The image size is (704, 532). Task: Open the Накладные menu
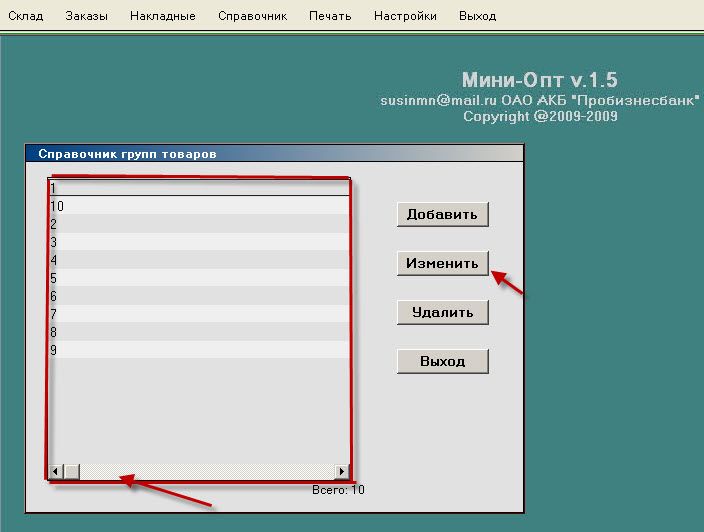tap(163, 16)
